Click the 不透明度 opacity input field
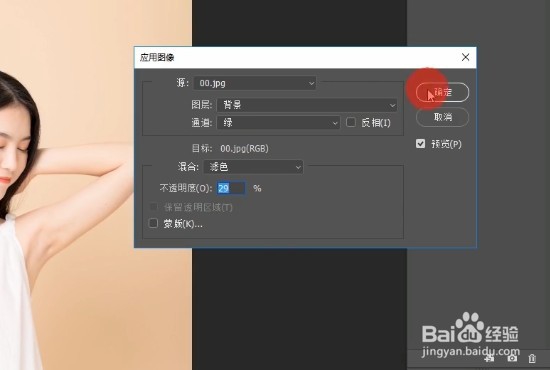 click(230, 188)
